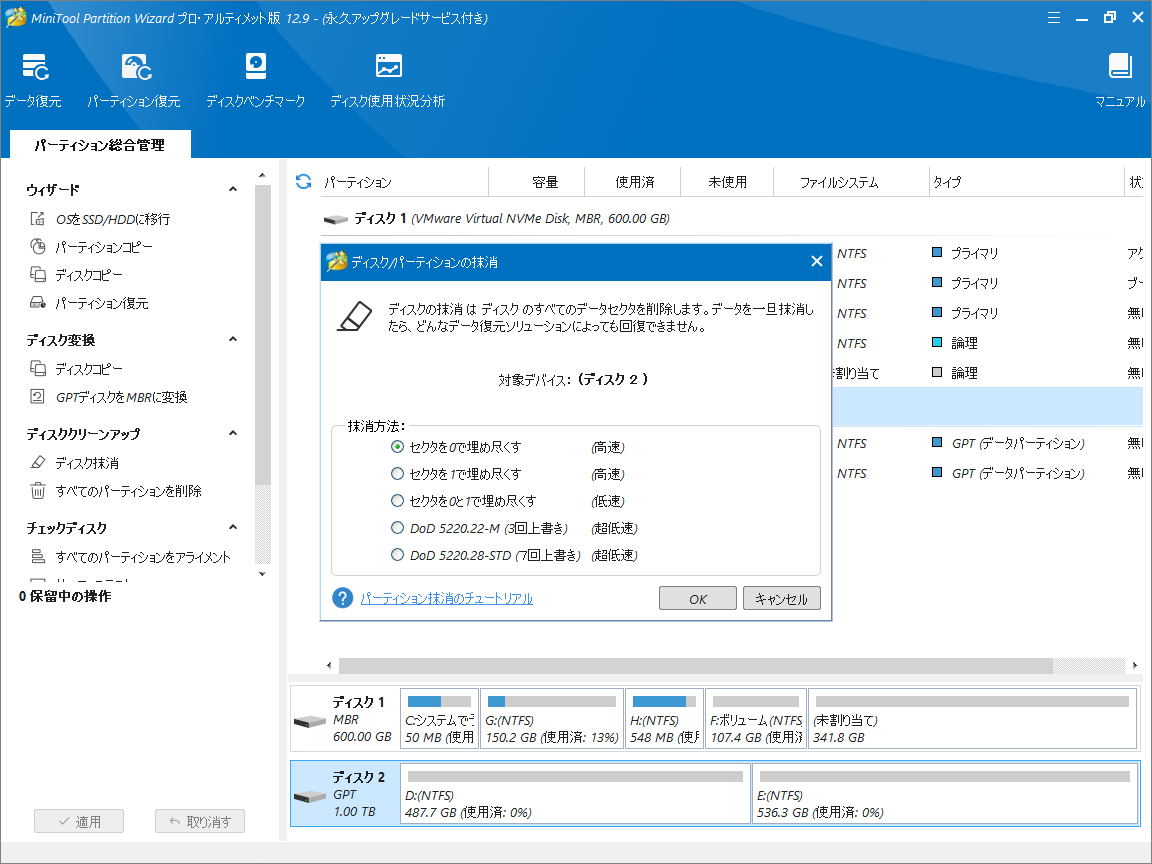This screenshot has height=864, width=1152.
Task: Launch ディスクベンチマーク (Disk Benchmark)
Action: (x=256, y=80)
